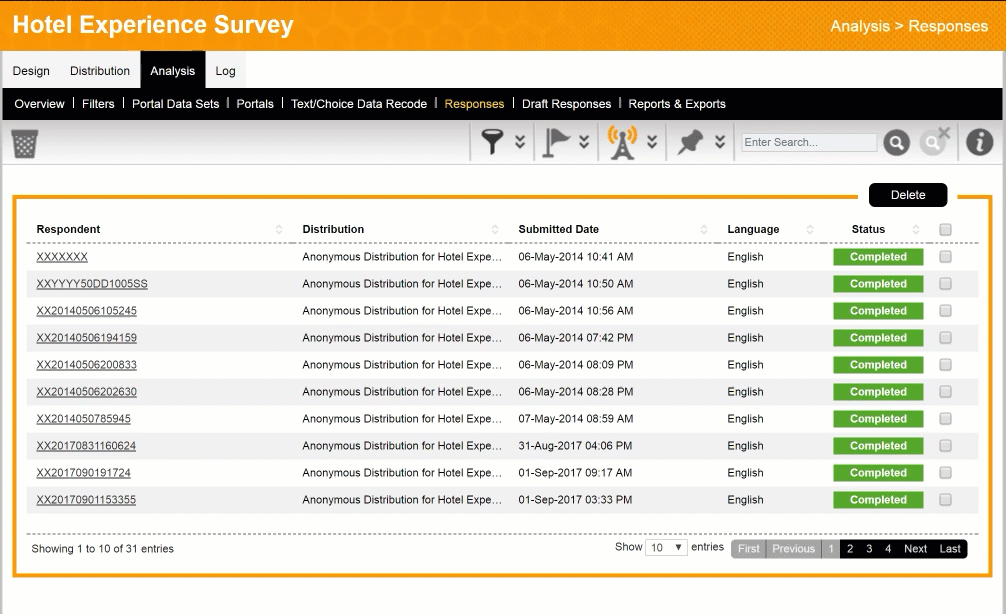1006x614 pixels.
Task: Expand the chevron next to filter funnel
Action: pos(520,142)
